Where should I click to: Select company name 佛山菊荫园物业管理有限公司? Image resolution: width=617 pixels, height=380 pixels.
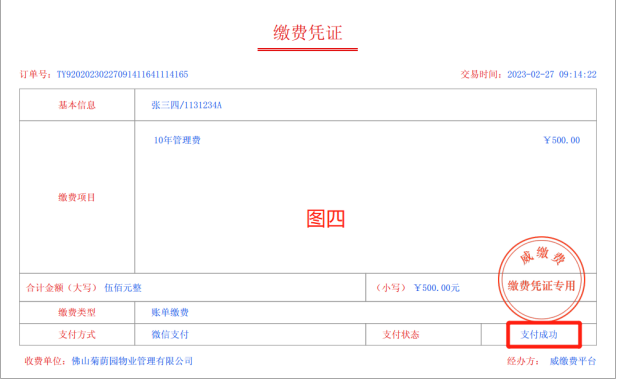132,361
